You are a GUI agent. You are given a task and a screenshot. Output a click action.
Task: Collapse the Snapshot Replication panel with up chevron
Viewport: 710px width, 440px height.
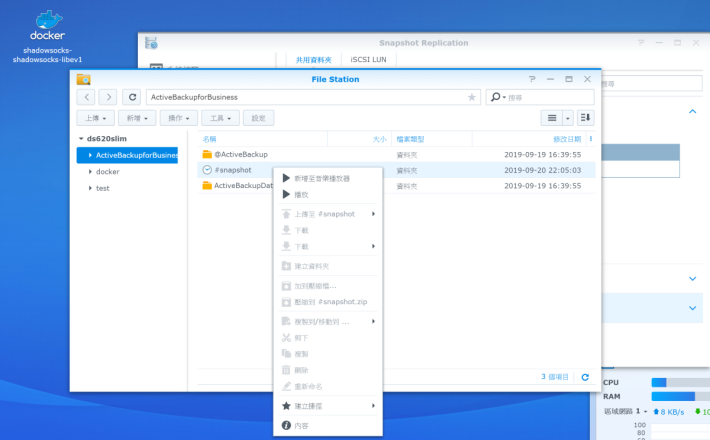[x=692, y=111]
